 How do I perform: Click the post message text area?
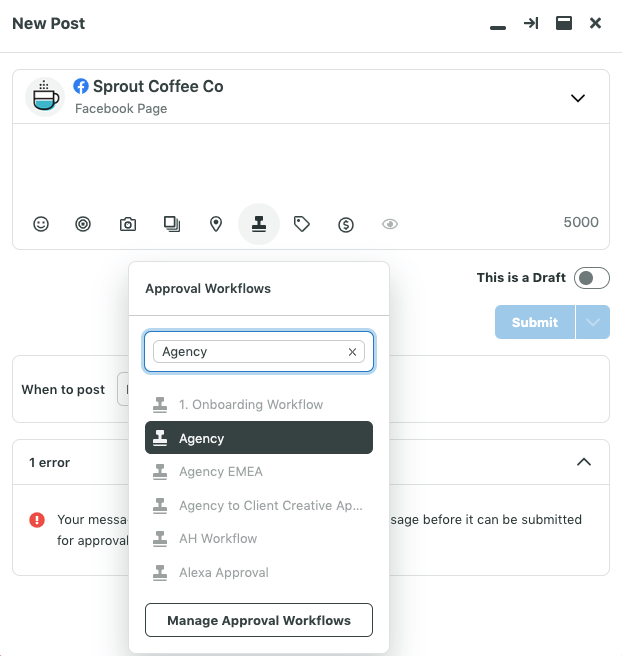(311, 162)
